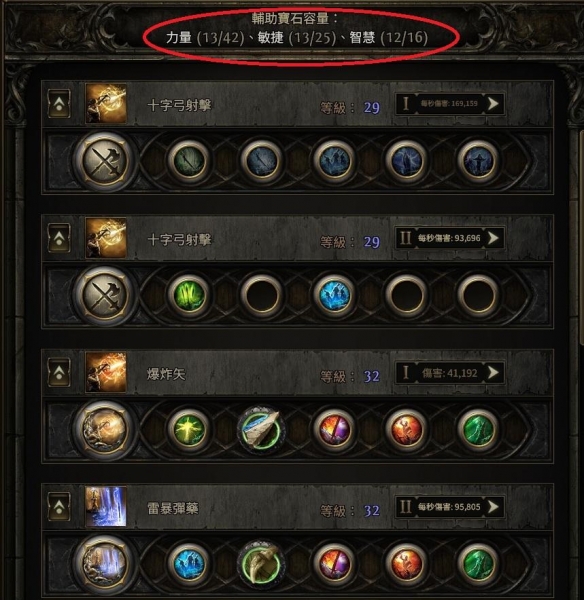Select the crossed-weapons skill gem in first row
Screen dimensions: 584x600
pyautogui.click(x=105, y=160)
